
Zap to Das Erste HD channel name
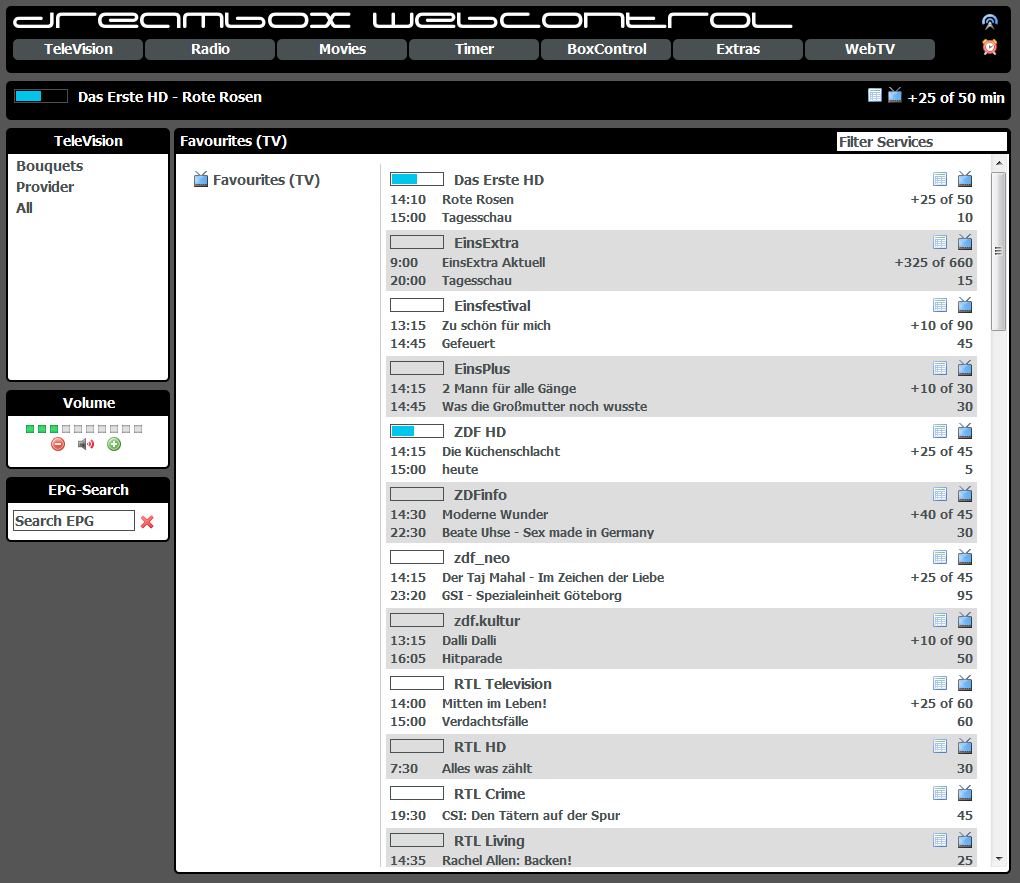point(499,180)
